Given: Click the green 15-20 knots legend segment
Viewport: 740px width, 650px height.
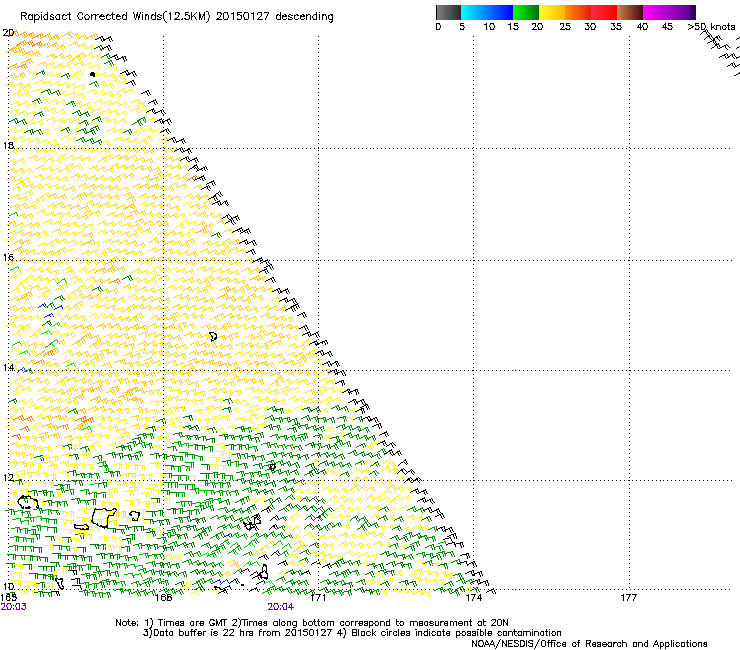Looking at the screenshot, I should 526,12.
